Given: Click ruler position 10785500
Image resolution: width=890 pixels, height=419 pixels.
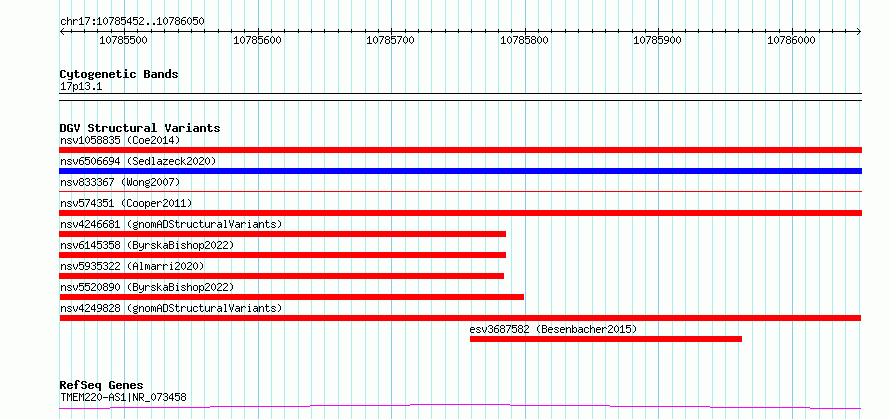Looking at the screenshot, I should pyautogui.click(x=123, y=40).
